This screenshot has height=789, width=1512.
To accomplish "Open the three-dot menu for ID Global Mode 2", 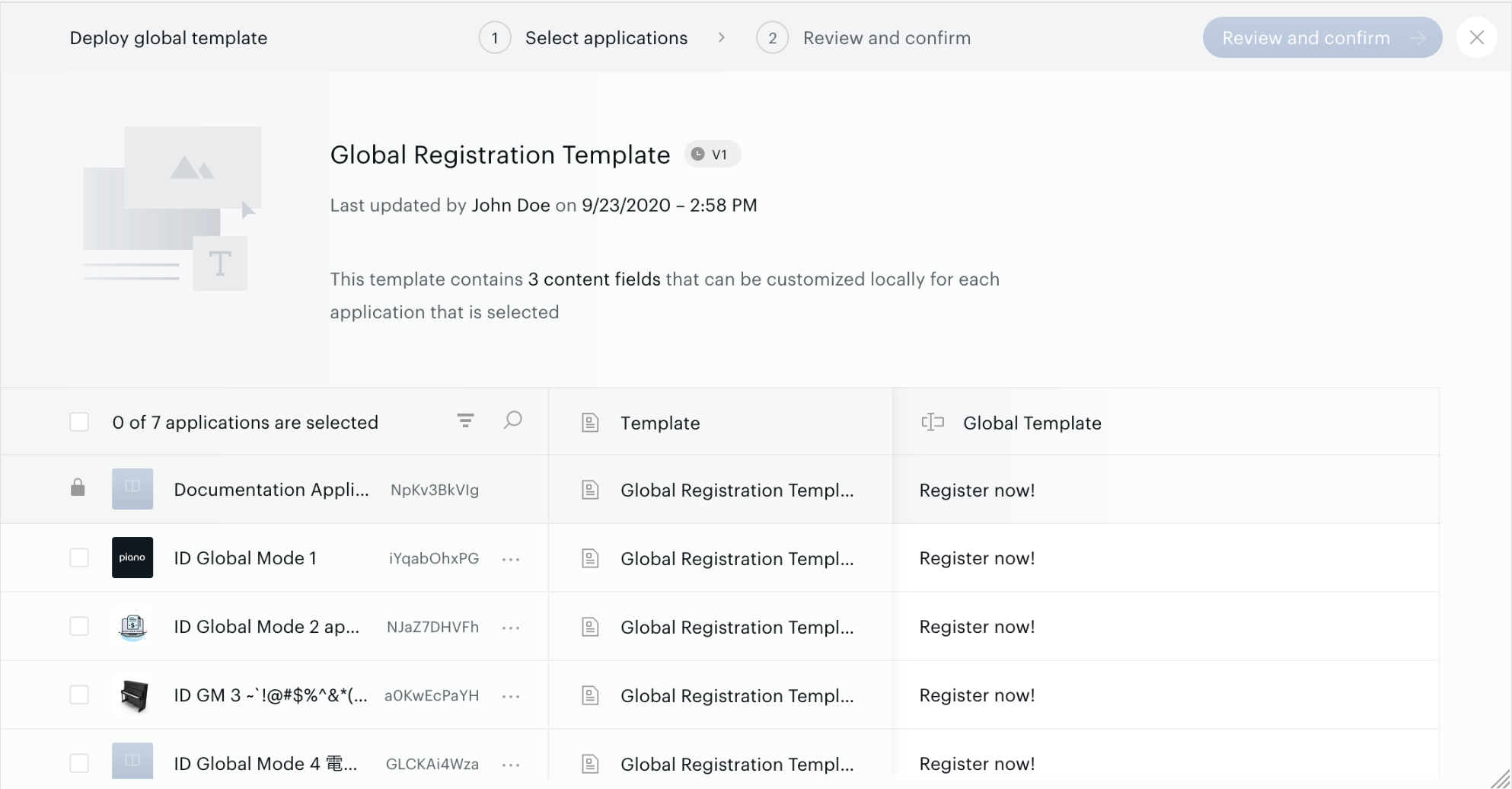I will [511, 628].
